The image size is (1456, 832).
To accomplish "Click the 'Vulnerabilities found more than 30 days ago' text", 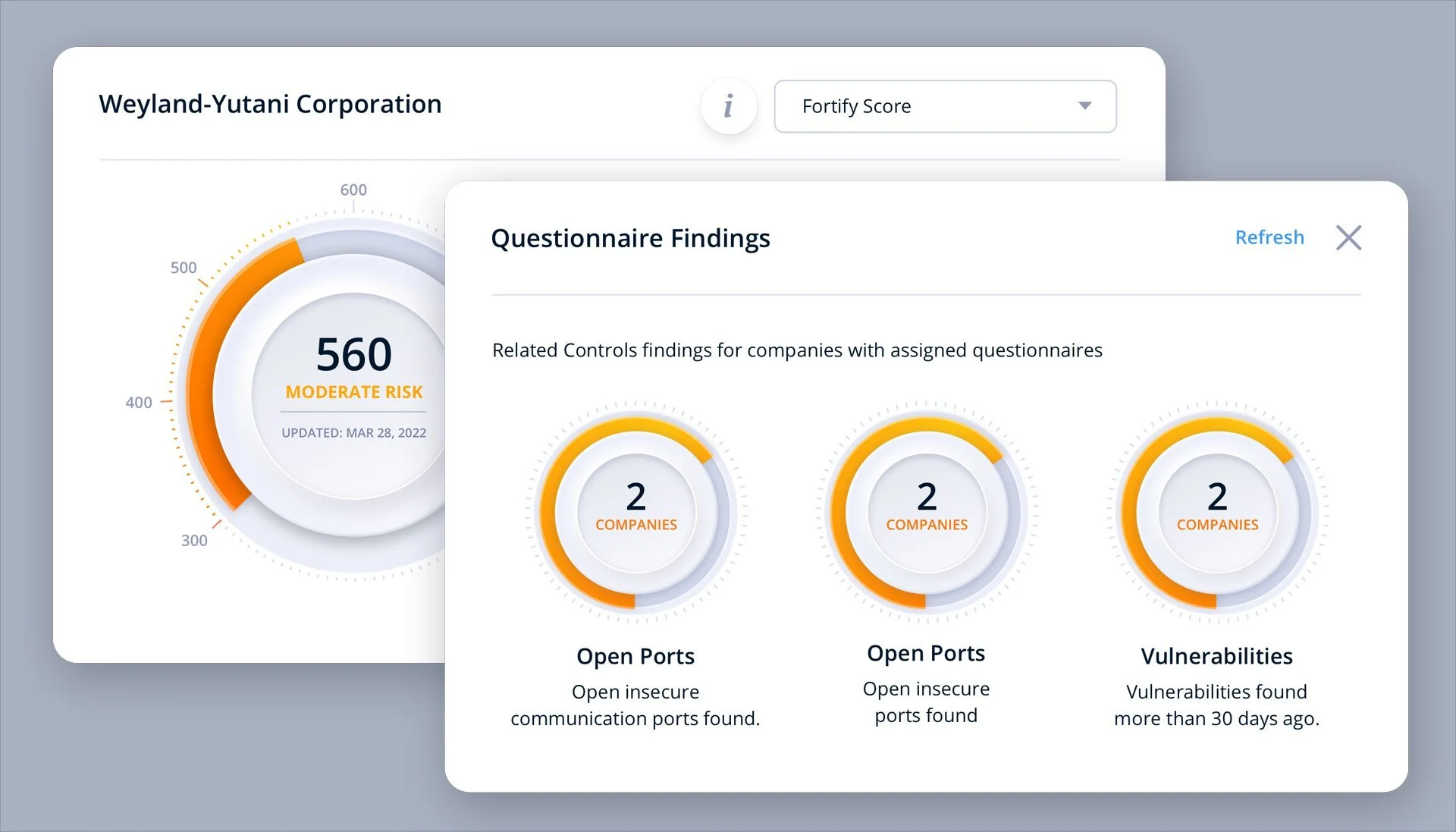I will [1216, 705].
